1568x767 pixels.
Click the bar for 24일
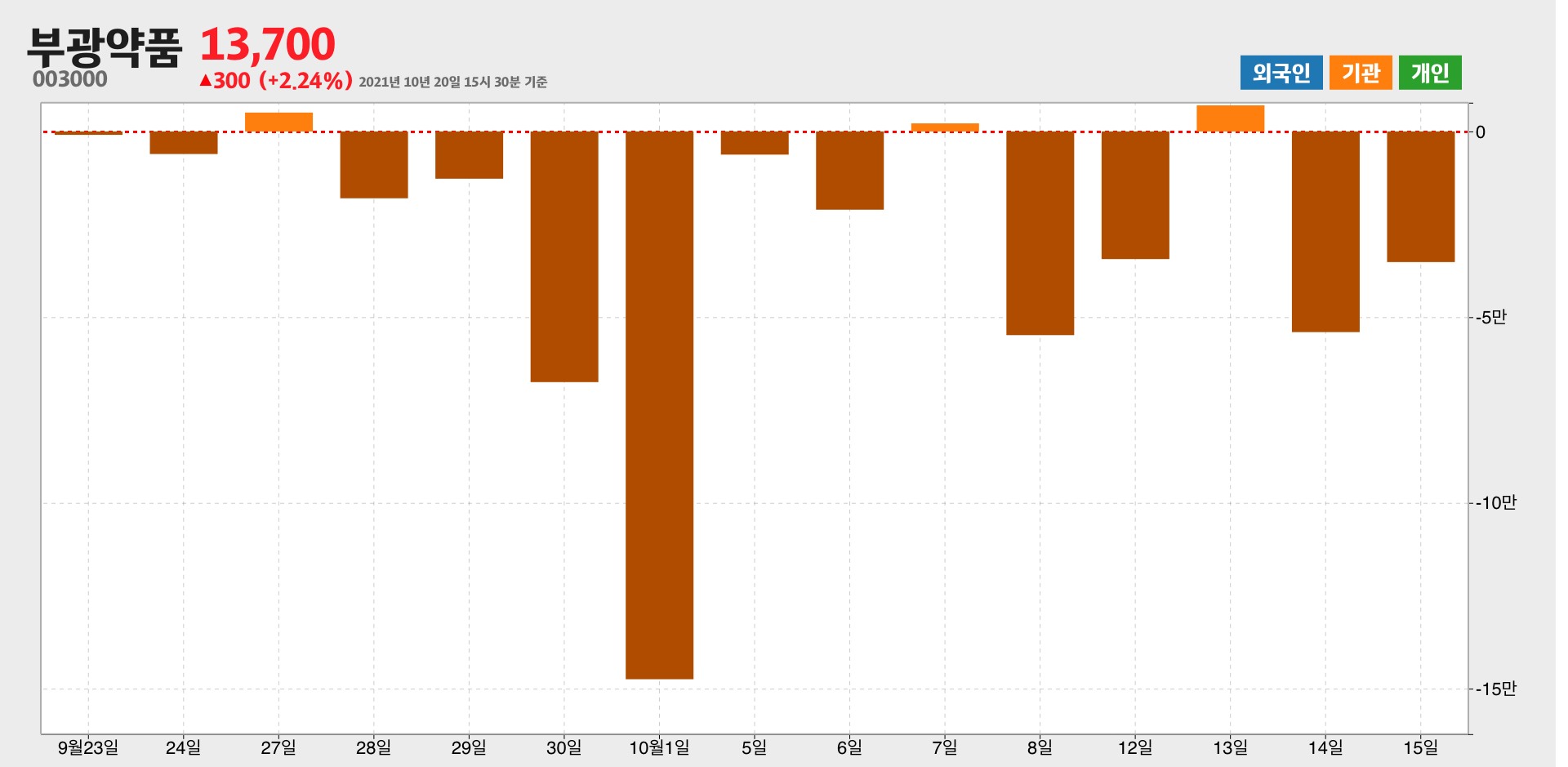[x=184, y=143]
